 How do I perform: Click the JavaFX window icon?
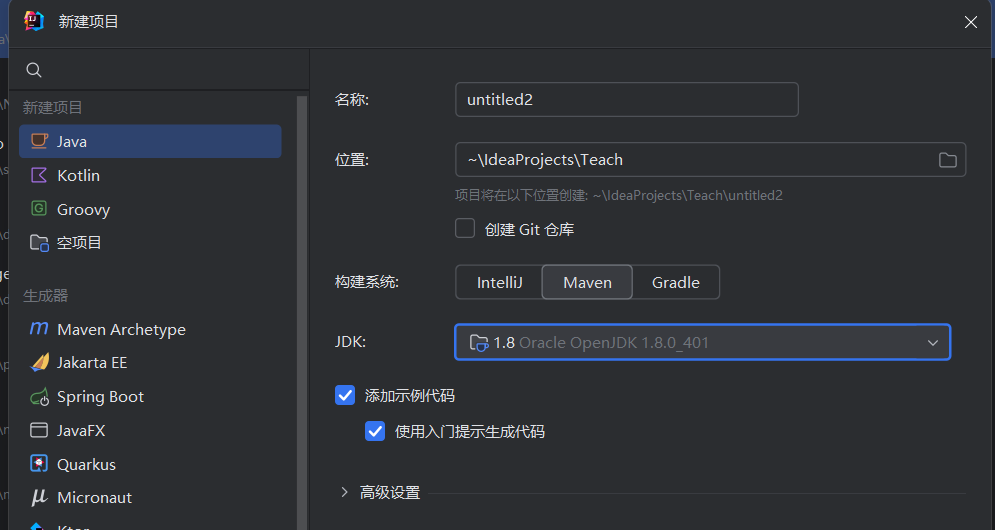coord(39,430)
